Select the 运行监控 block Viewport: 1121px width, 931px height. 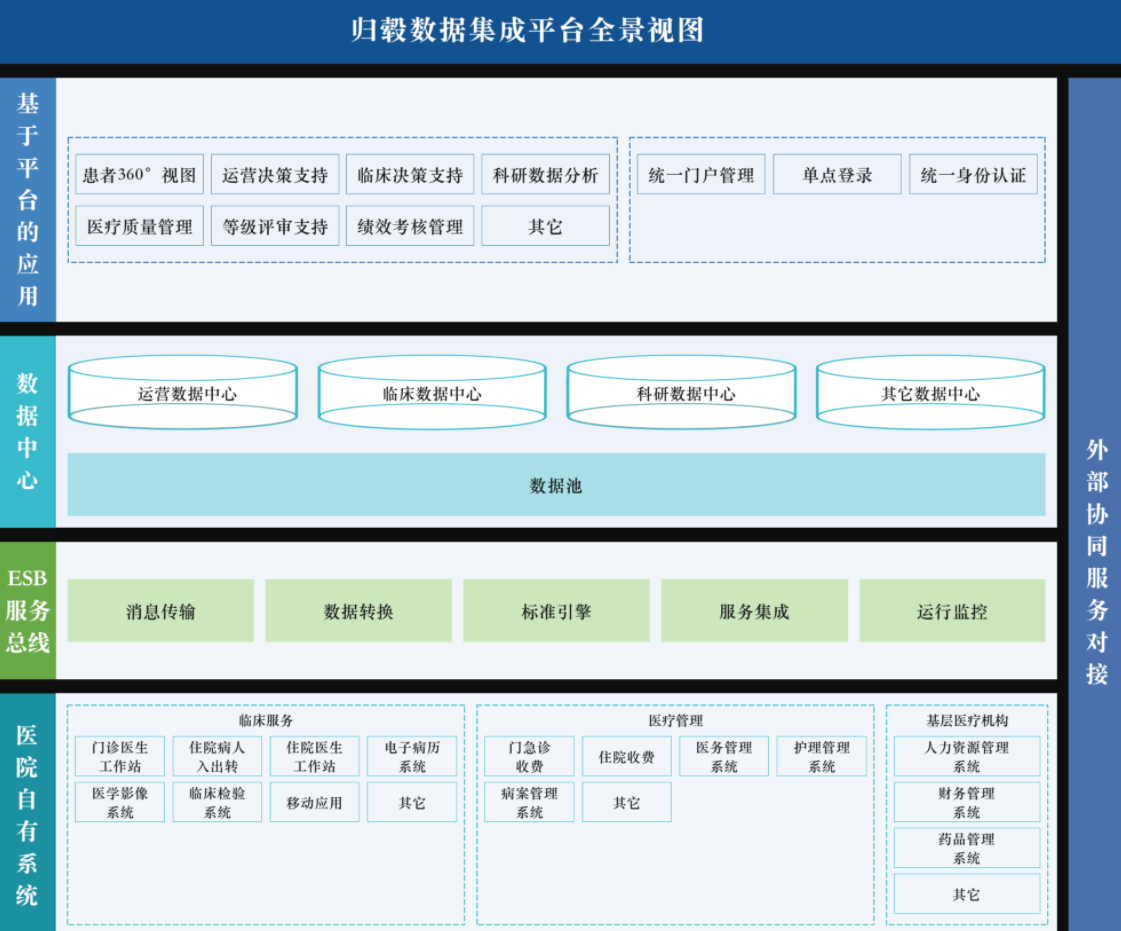point(952,611)
